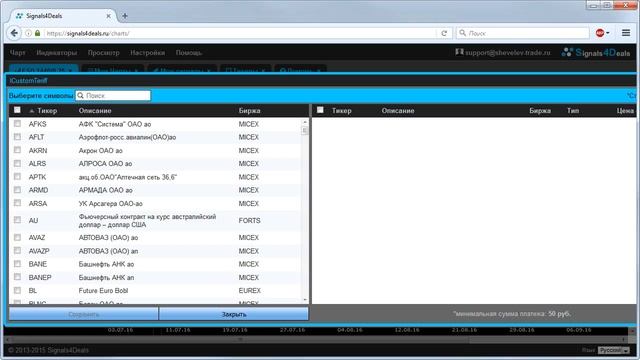Open the Настройки menu
Screen dimensions: 640x360
pos(148,53)
